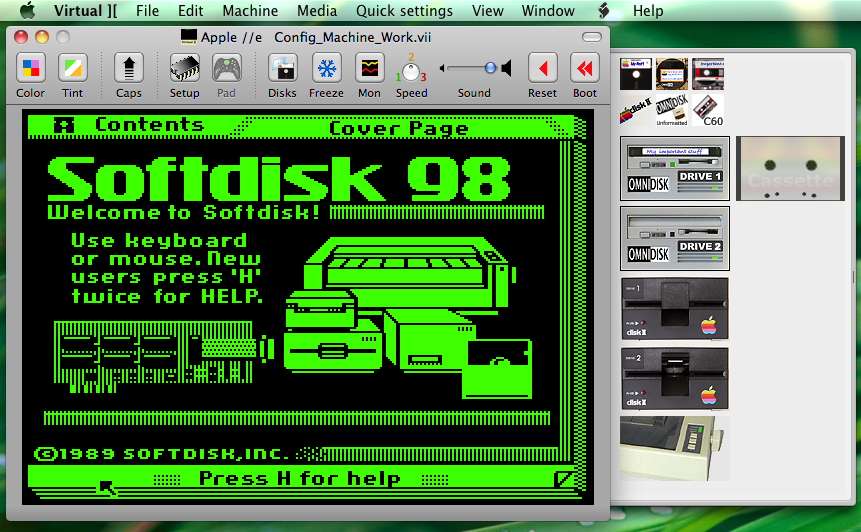Open the Mon monitor icon
Screen dimensions: 861x532
[369, 69]
